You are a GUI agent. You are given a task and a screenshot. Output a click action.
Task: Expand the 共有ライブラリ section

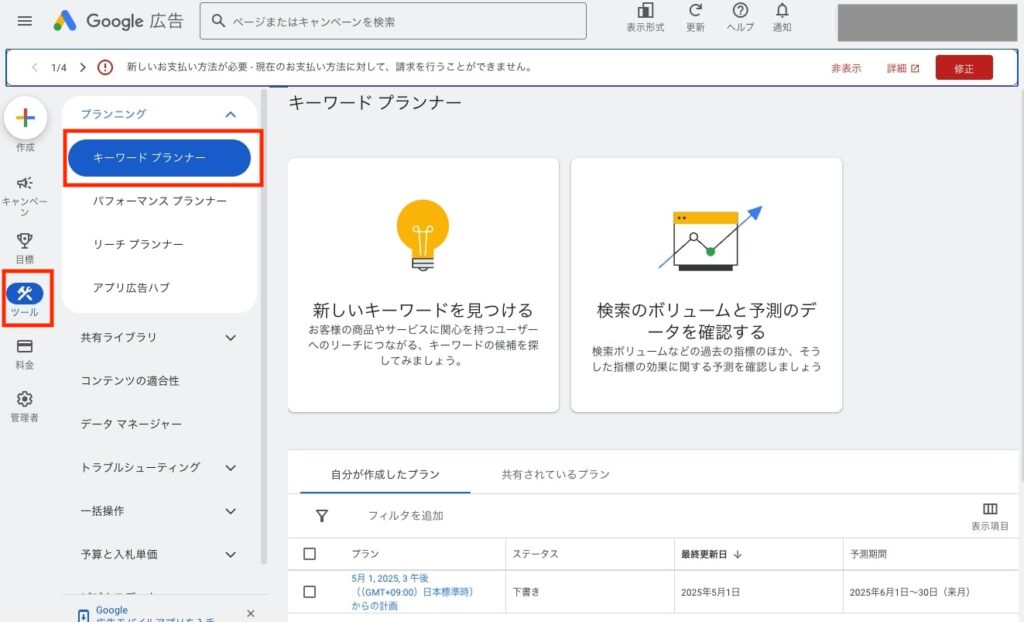point(231,338)
